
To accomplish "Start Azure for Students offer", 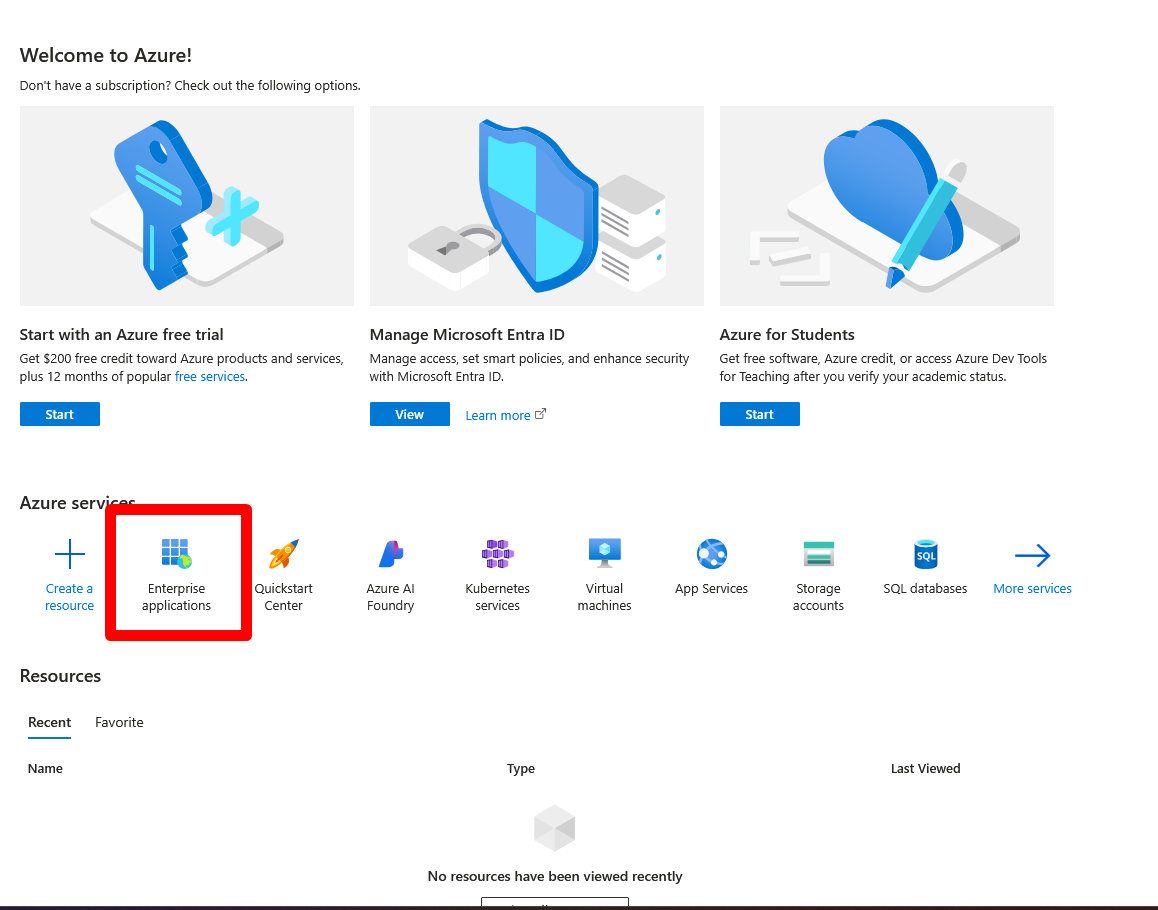I will pyautogui.click(x=760, y=414).
